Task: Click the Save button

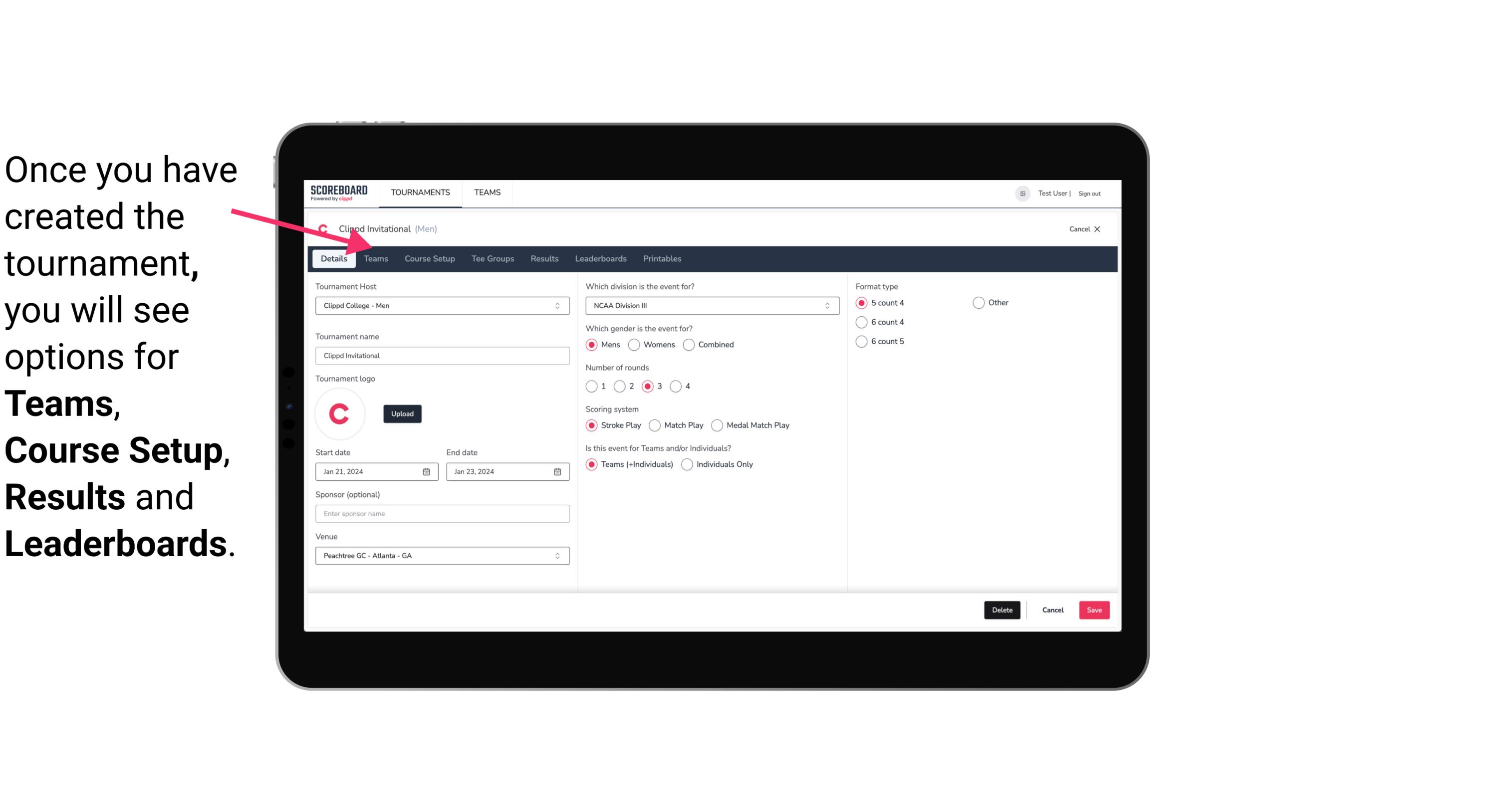Action: [1094, 609]
